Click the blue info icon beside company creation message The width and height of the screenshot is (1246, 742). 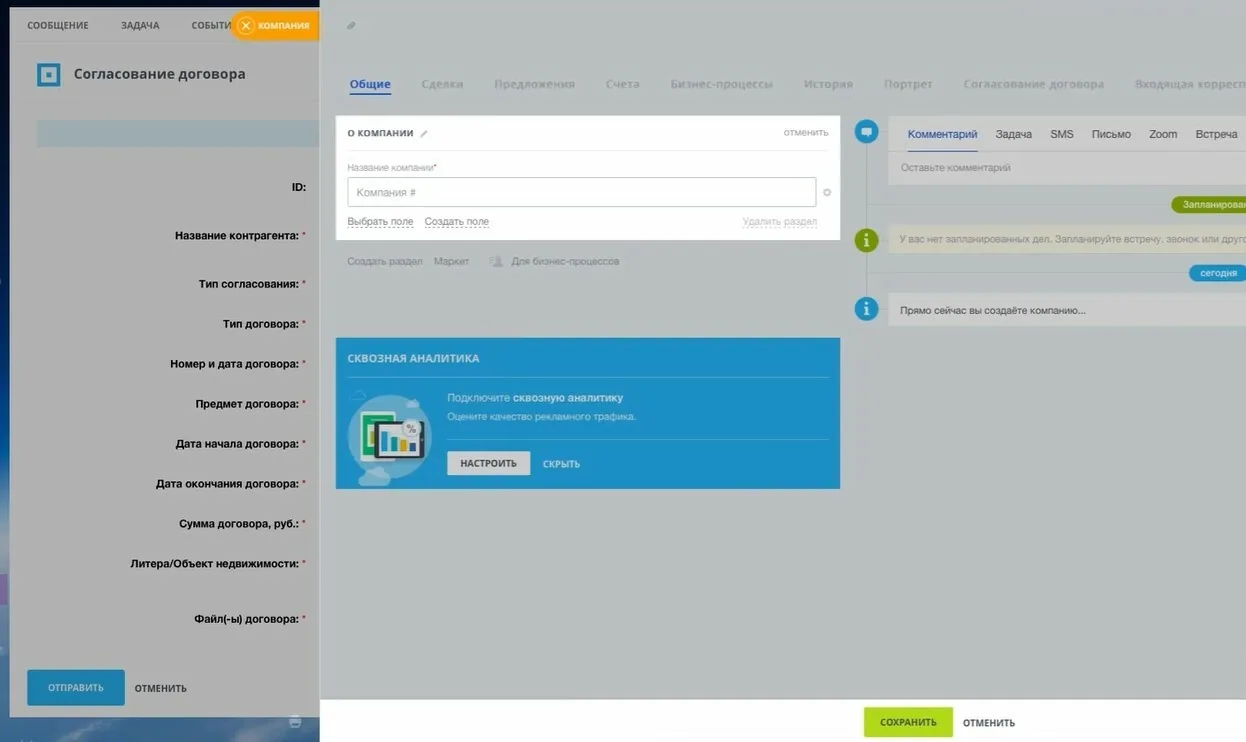tap(866, 309)
